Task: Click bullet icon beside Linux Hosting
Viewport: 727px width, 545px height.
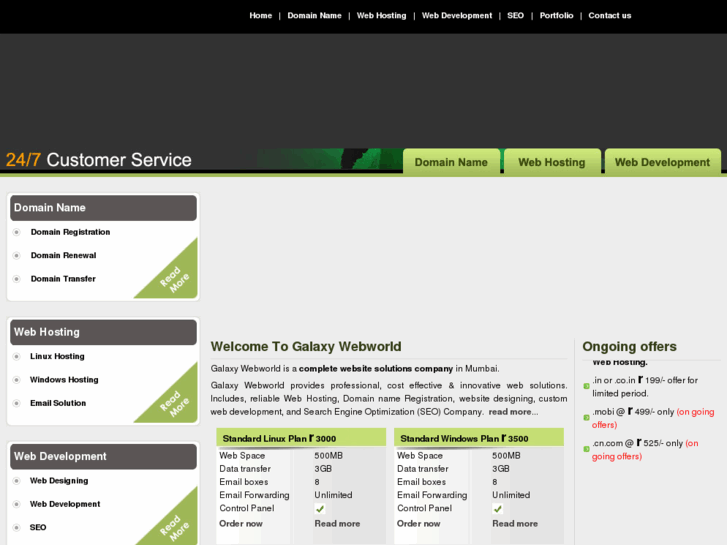Action: point(17,356)
